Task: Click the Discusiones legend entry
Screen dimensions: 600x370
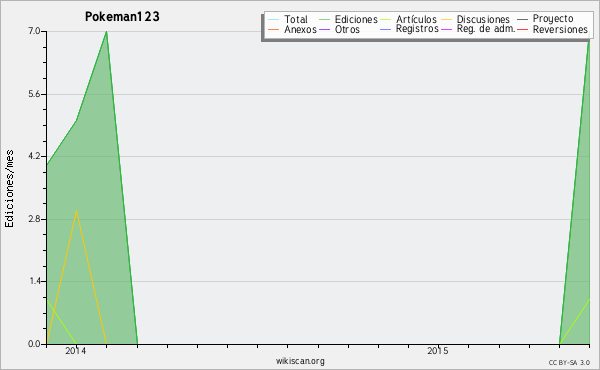Action: click(x=476, y=19)
